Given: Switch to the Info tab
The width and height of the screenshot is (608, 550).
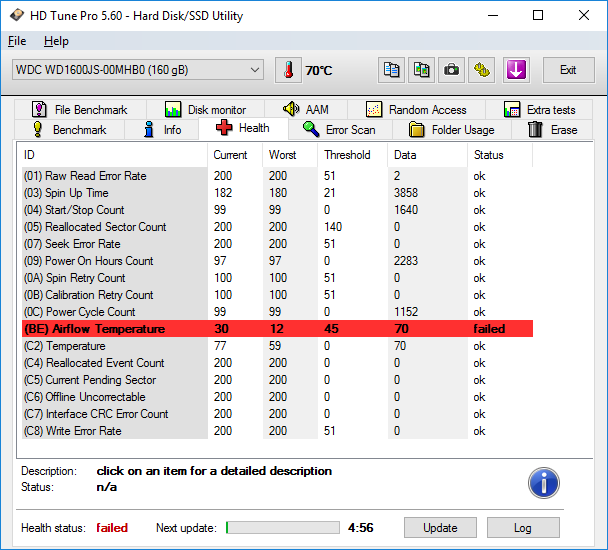Looking at the screenshot, I should (x=162, y=130).
